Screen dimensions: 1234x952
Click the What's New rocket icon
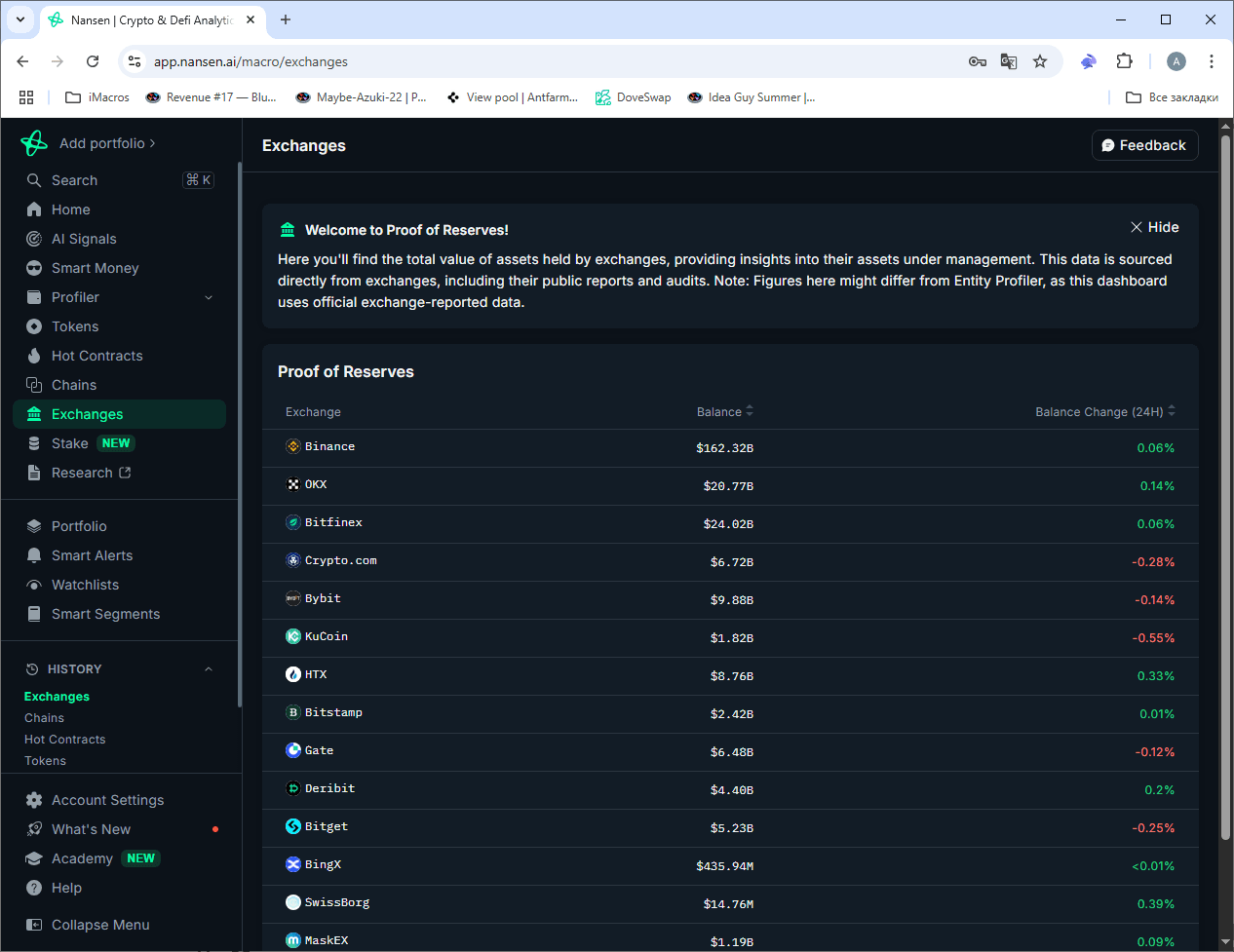coord(34,829)
